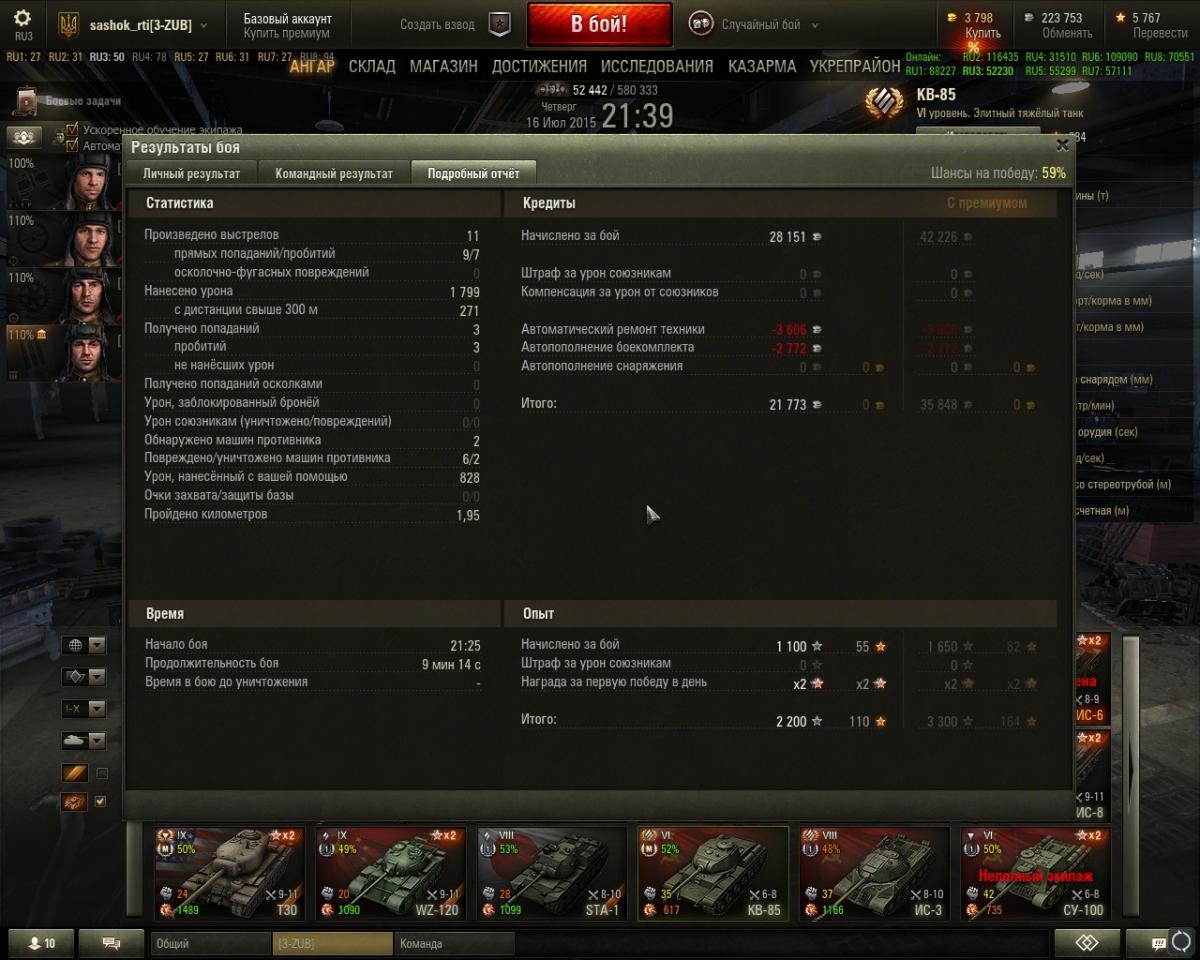The width and height of the screenshot is (1200, 960).
Task: Open the settings gear menu
Action: [22, 19]
